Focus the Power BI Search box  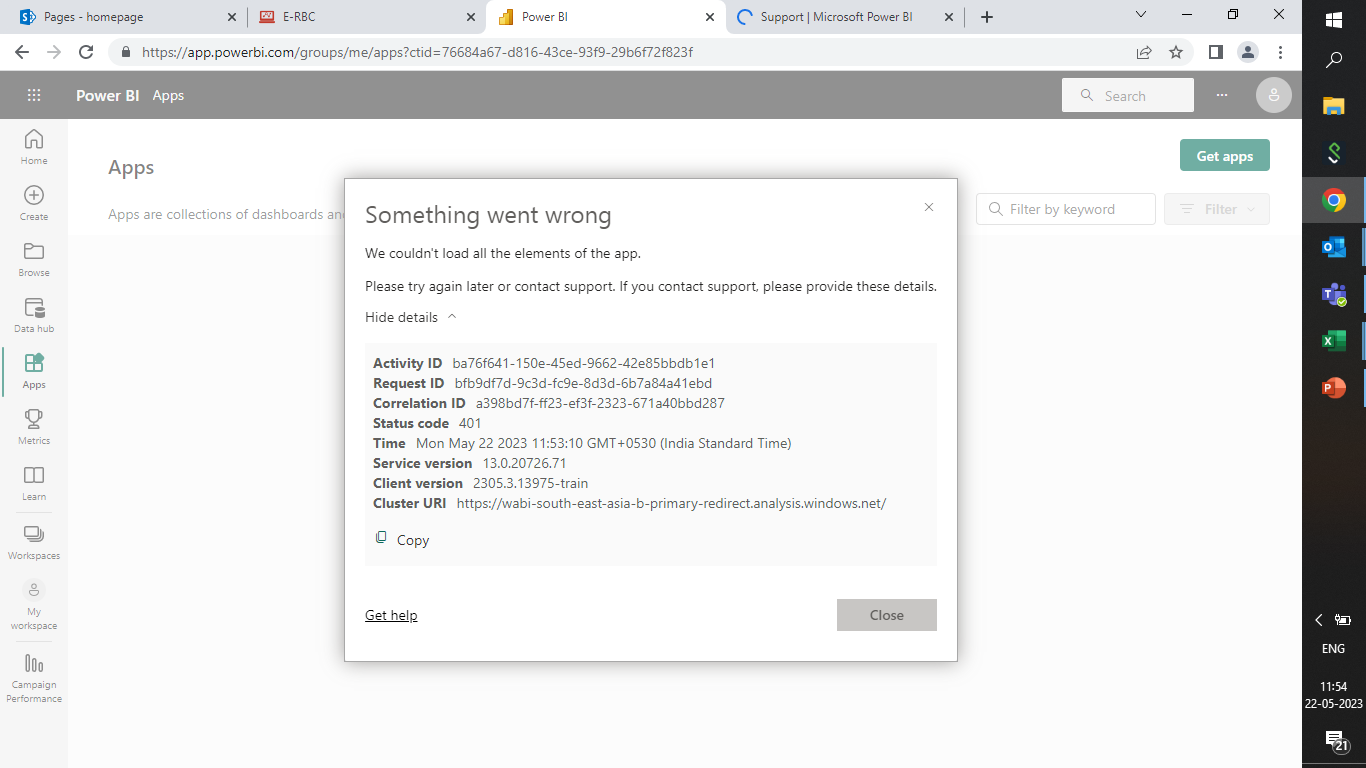coord(1128,96)
